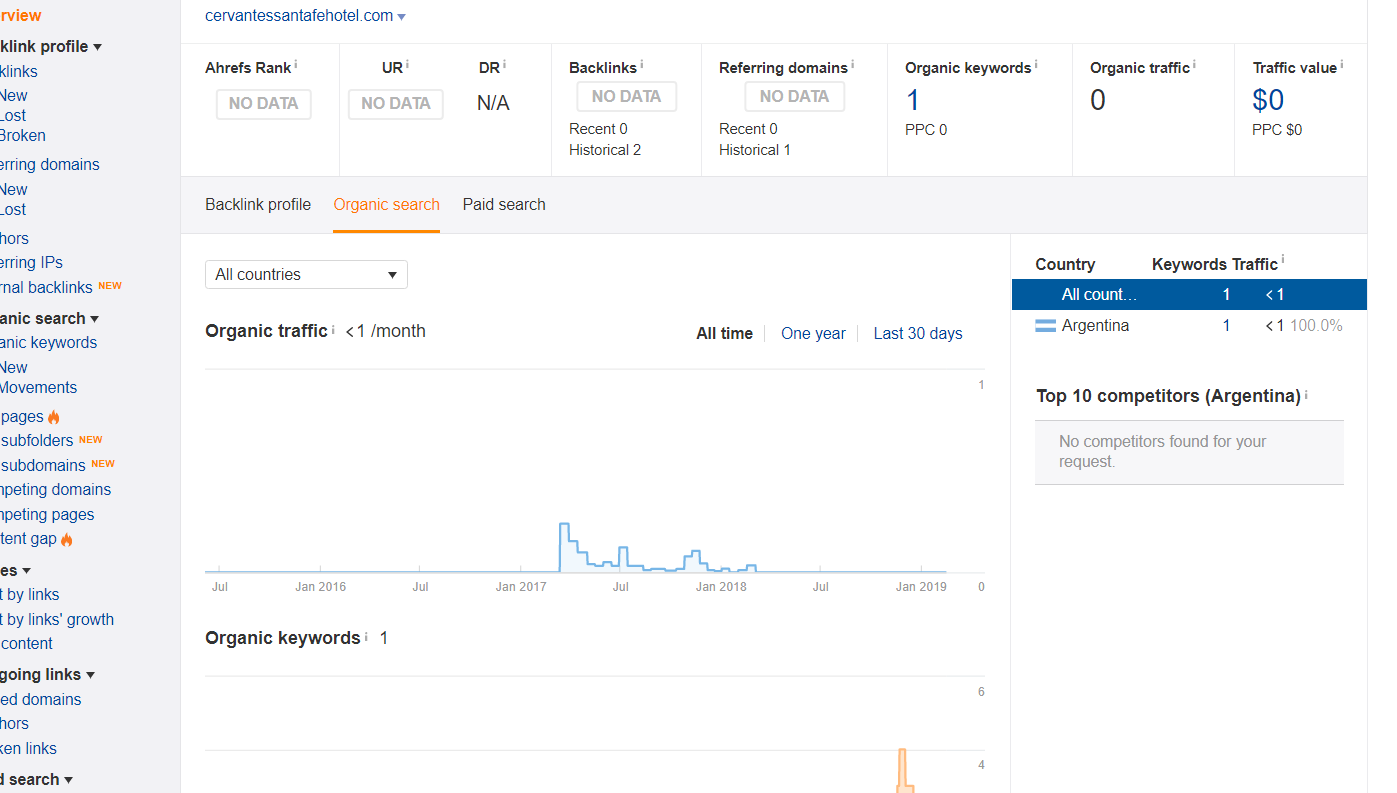Open the Overview sidebar link
Image resolution: width=1397 pixels, height=793 pixels.
point(20,15)
